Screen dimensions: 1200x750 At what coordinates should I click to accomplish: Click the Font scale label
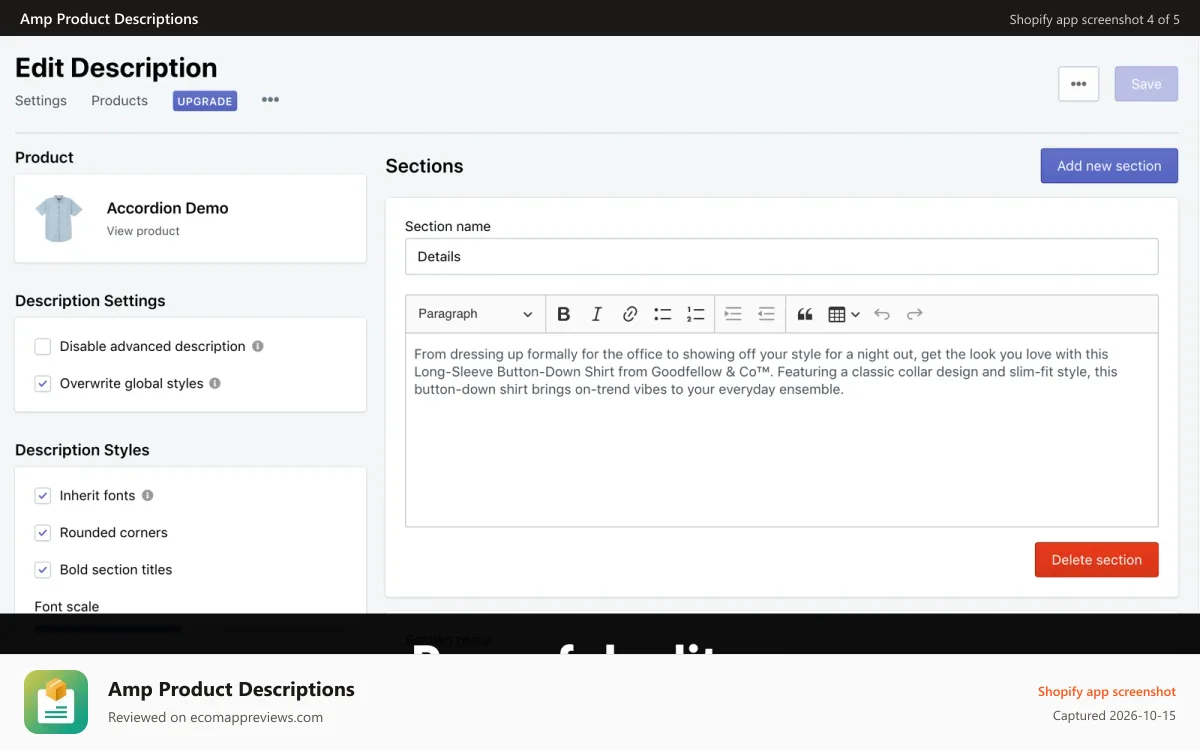[67, 606]
